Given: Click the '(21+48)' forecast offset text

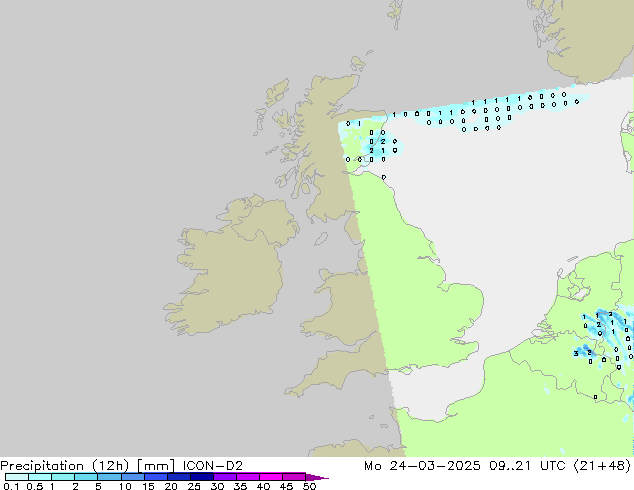Looking at the screenshot, I should 602,466.
